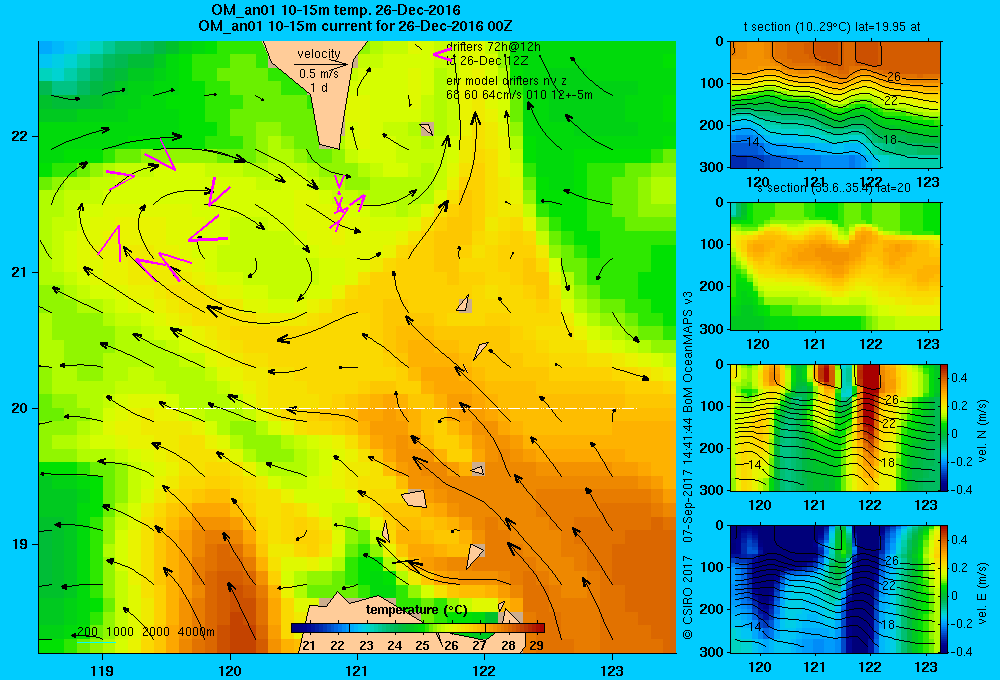Click latitude label '22' on main map axis

pyautogui.click(x=20, y=137)
